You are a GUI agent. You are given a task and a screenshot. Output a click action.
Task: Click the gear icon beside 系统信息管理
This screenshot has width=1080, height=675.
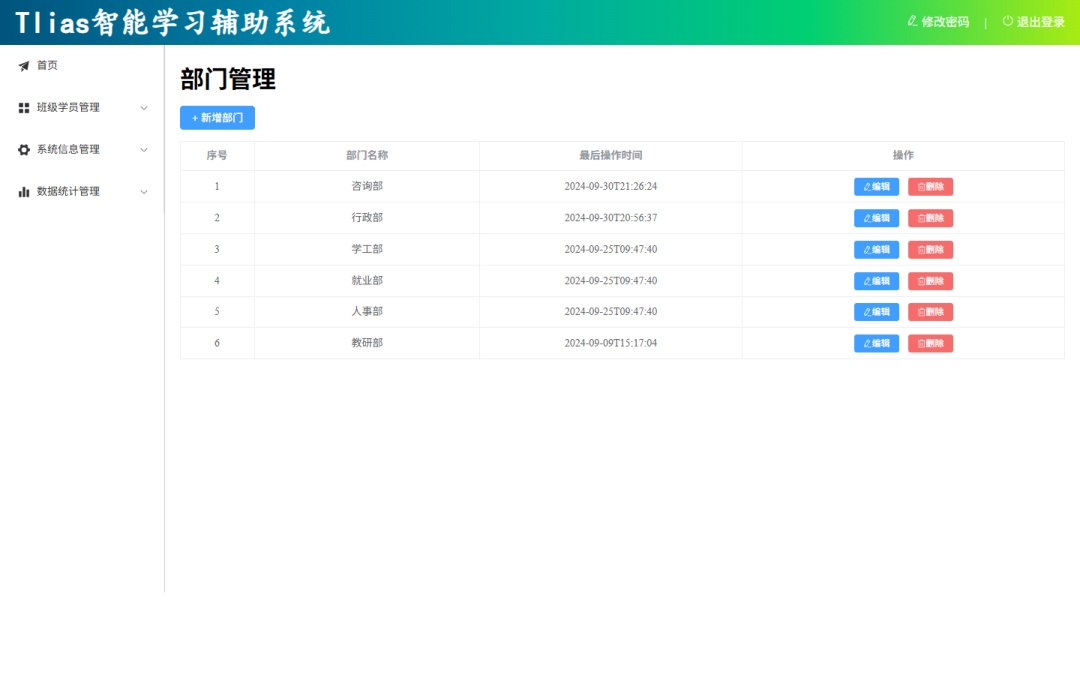click(x=24, y=149)
